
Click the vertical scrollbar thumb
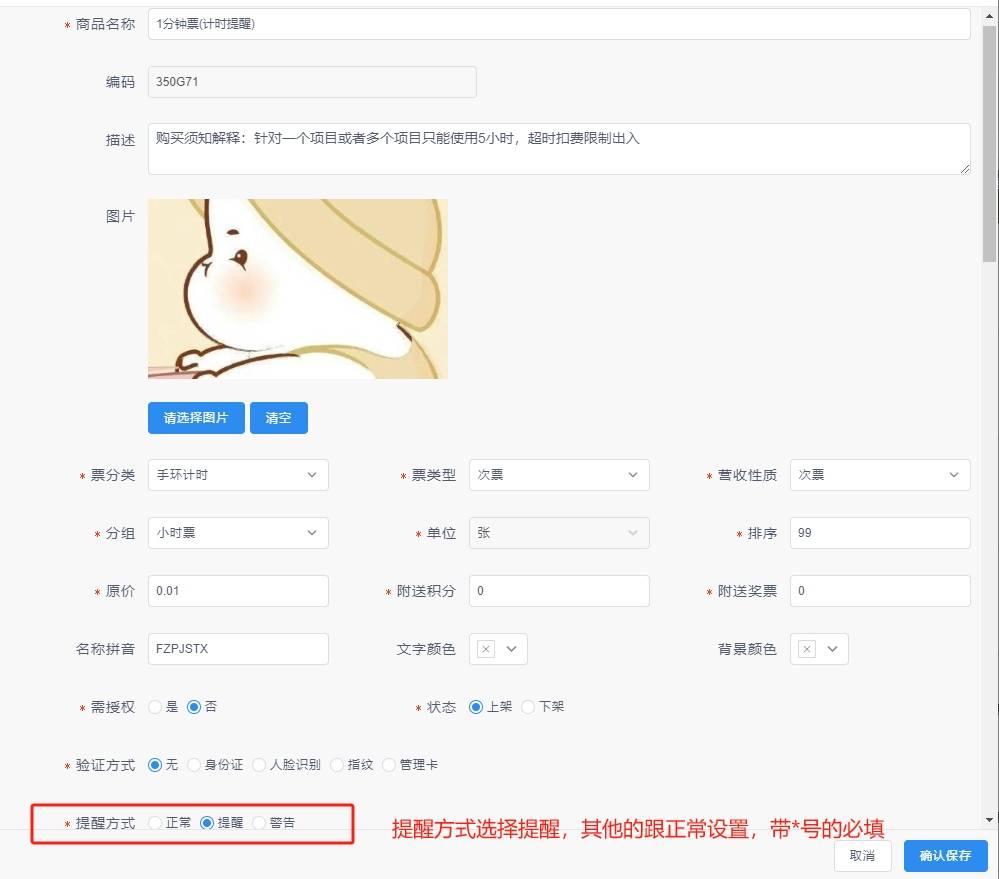(989, 143)
